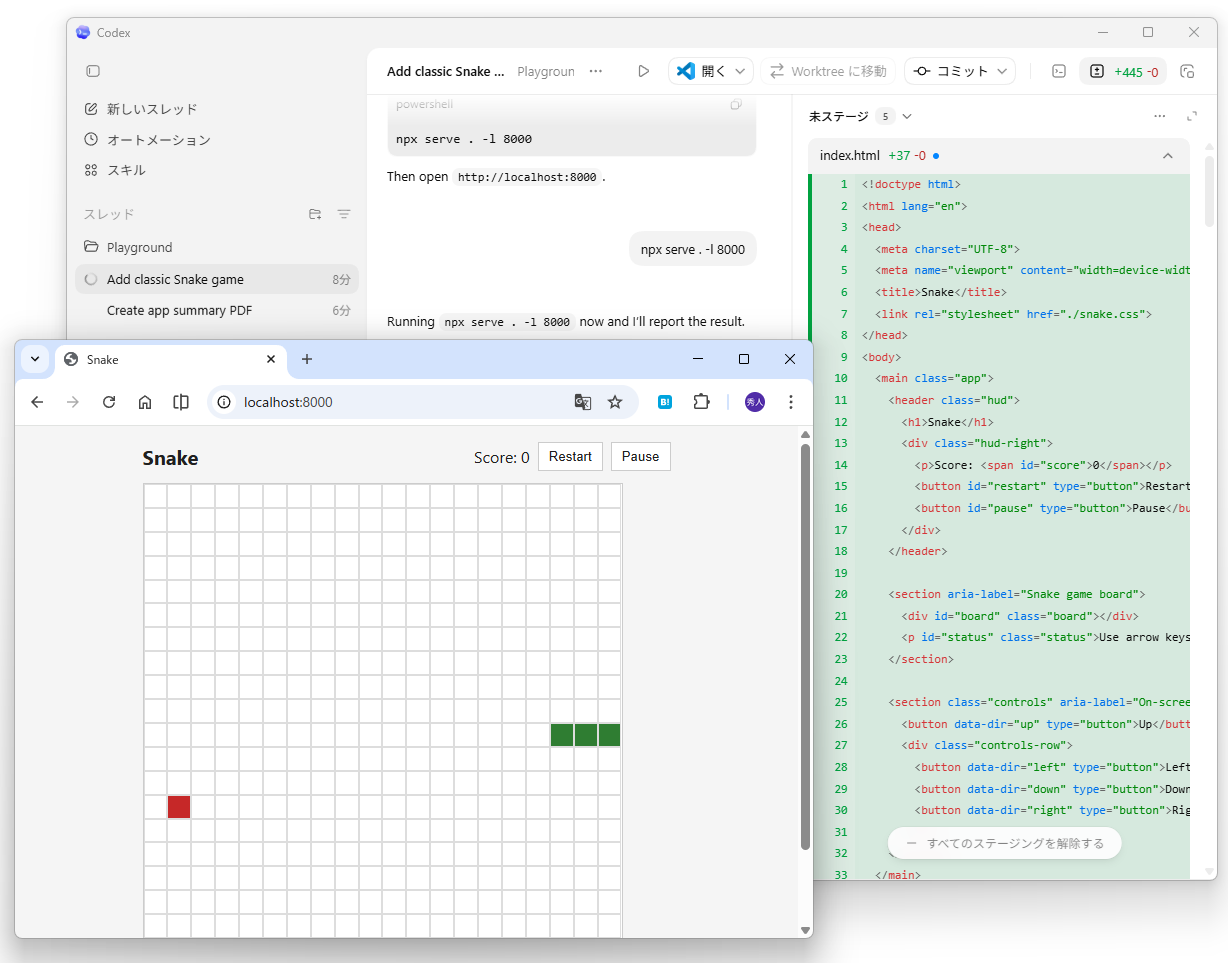Click the thread filter icon beside スレッド
Image resolution: width=1228 pixels, height=963 pixels.
click(344, 214)
